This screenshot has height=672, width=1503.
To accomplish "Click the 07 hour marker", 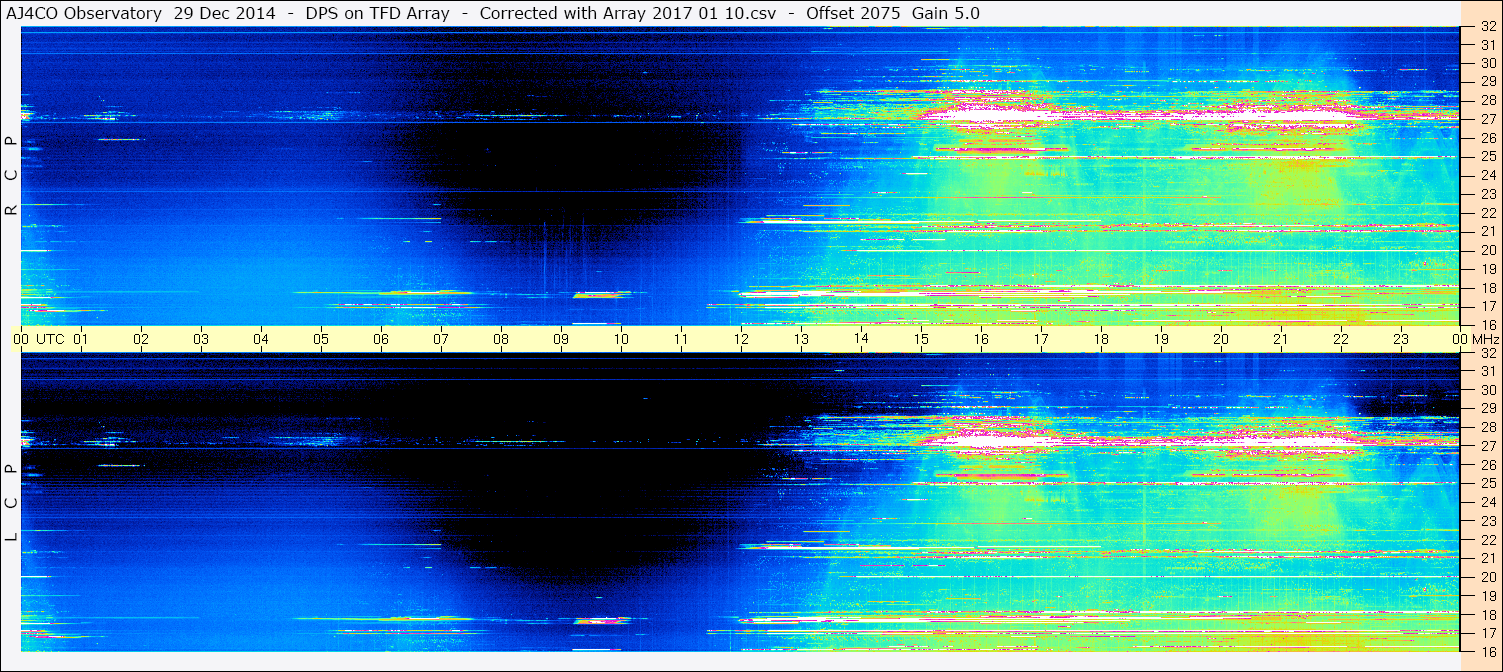I will pyautogui.click(x=441, y=339).
